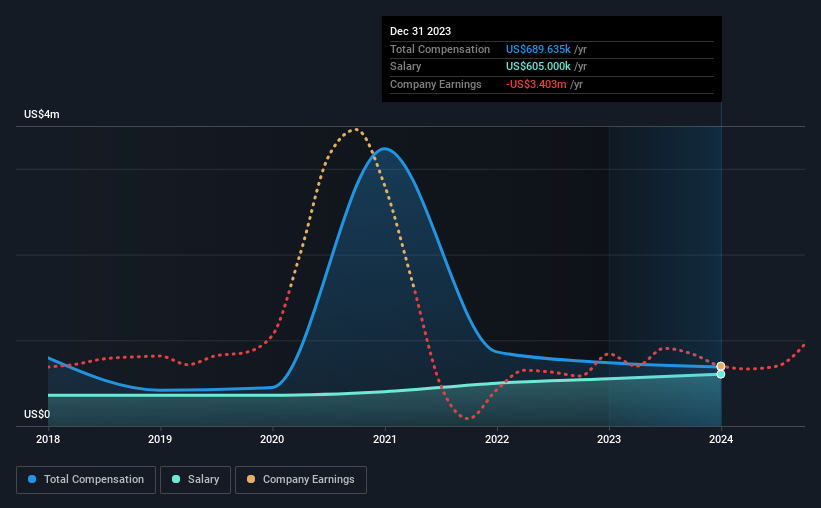Click the 2022 x-axis label
This screenshot has width=821, height=508.
click(x=497, y=439)
